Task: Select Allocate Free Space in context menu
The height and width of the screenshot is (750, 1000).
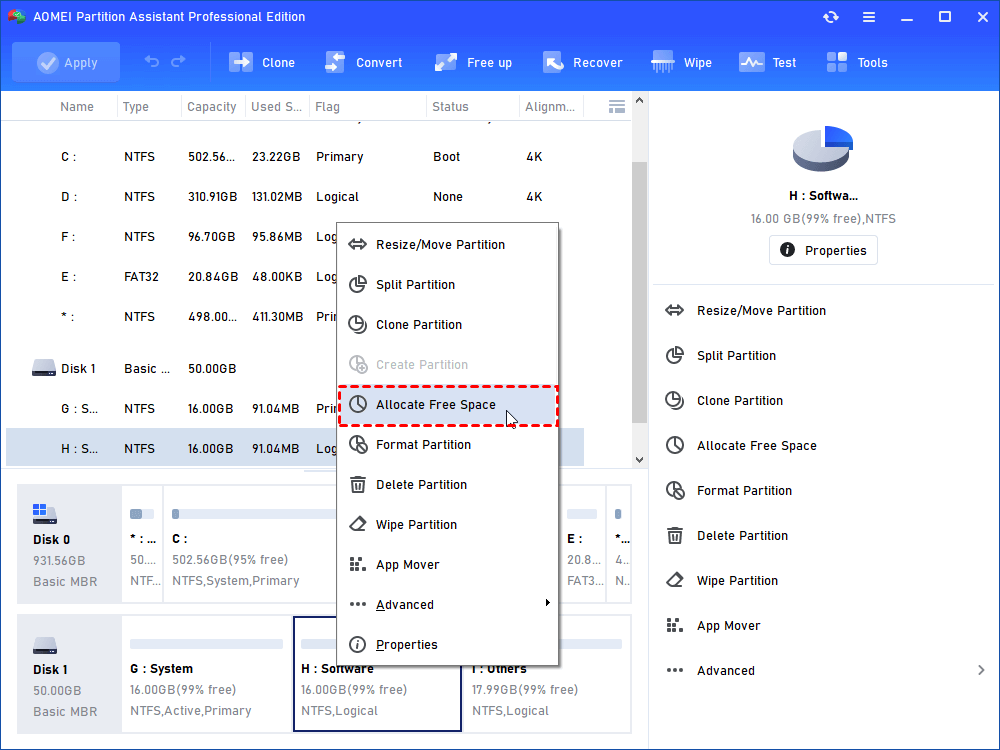Action: point(448,405)
